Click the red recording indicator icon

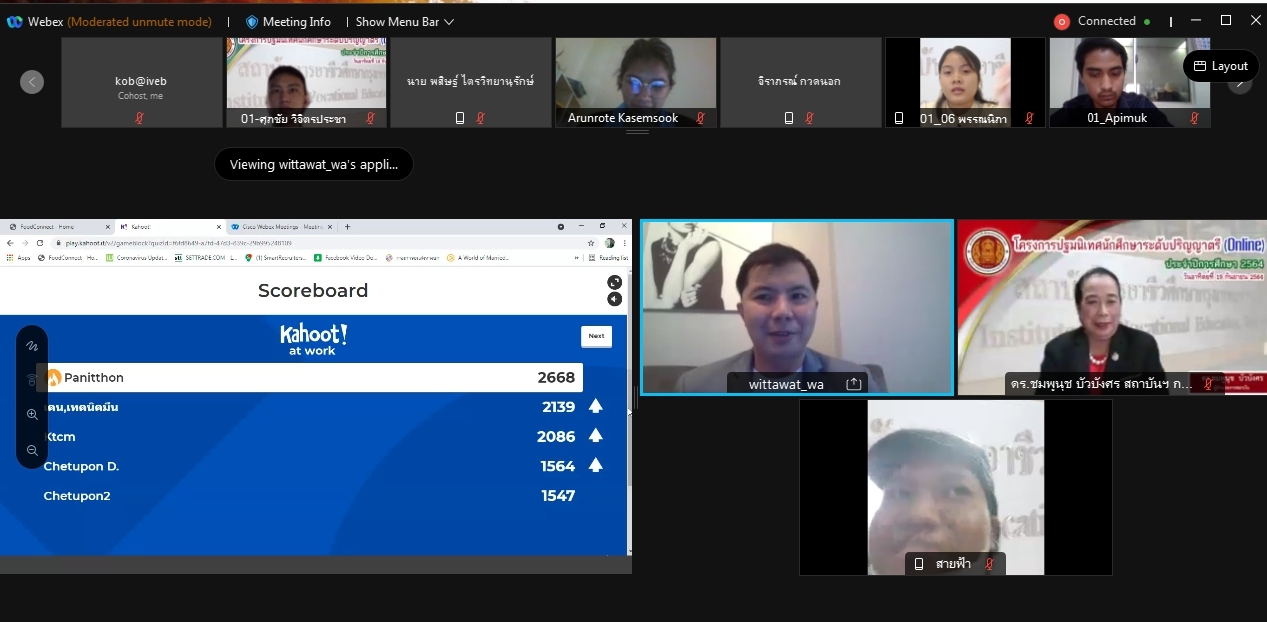pyautogui.click(x=1061, y=21)
